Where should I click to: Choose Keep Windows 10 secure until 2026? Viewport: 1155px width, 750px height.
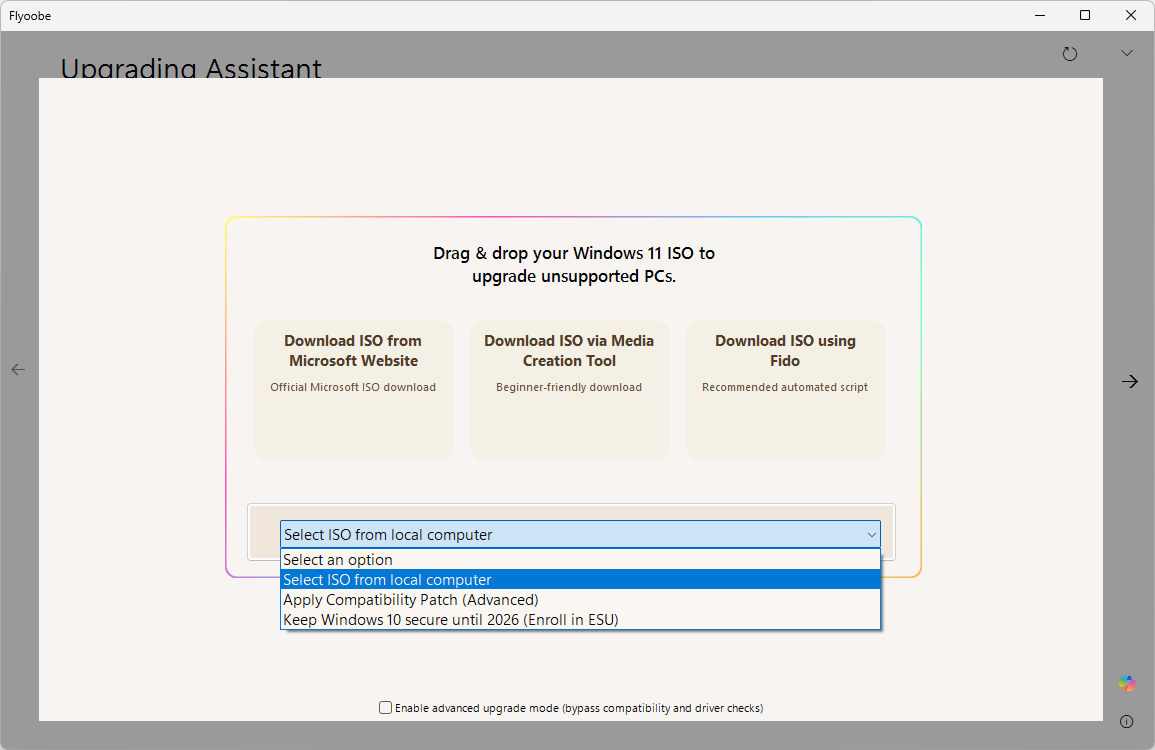point(580,620)
